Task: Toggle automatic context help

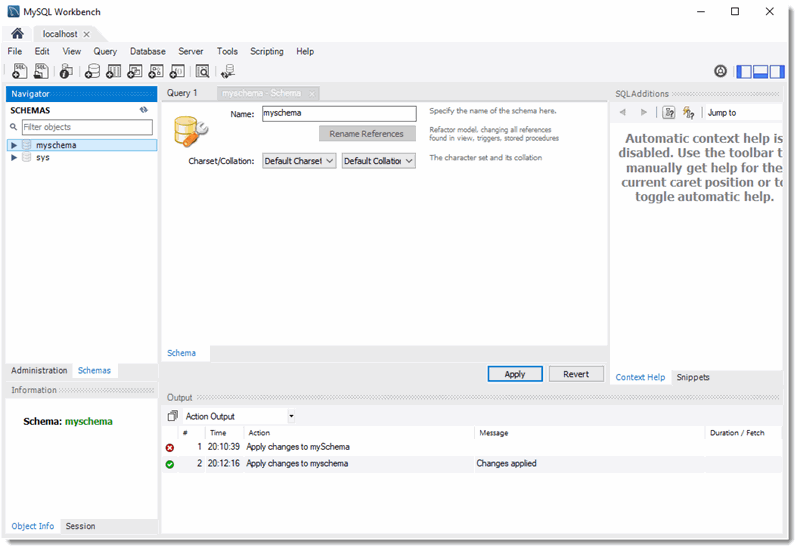Action: point(689,112)
